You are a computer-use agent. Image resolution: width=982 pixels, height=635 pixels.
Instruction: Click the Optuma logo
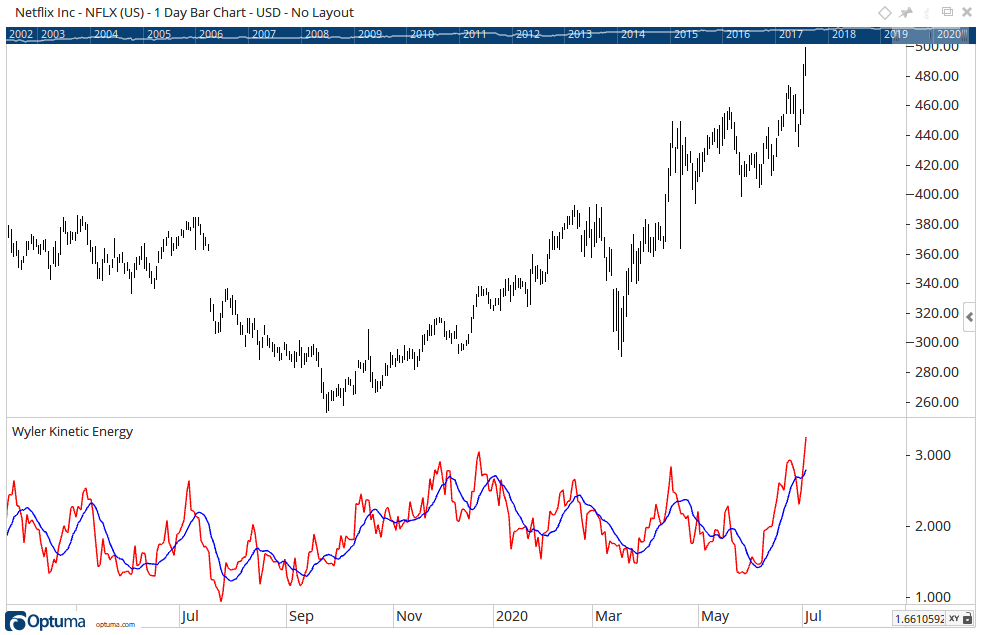tap(45, 621)
